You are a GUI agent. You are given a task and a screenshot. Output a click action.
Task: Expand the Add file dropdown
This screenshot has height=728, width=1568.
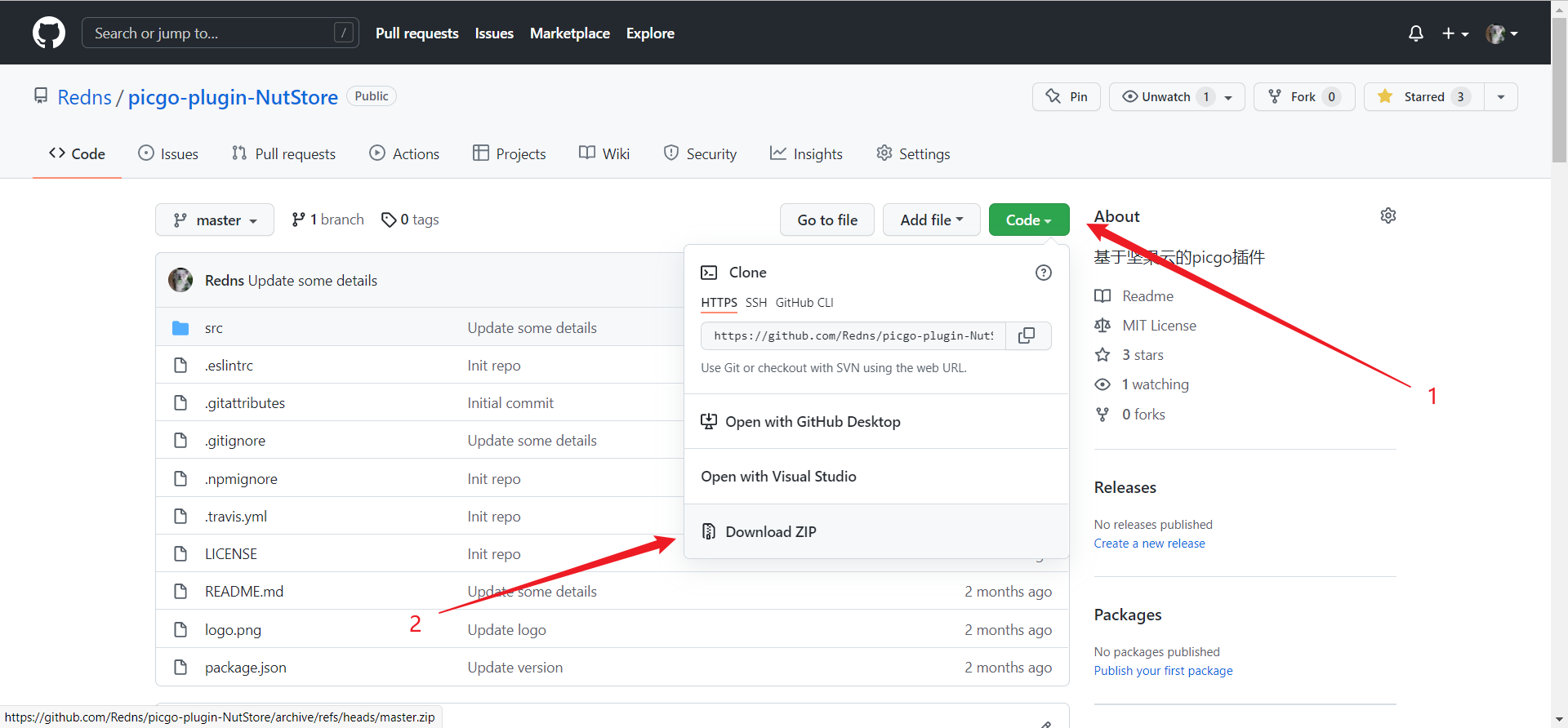932,220
